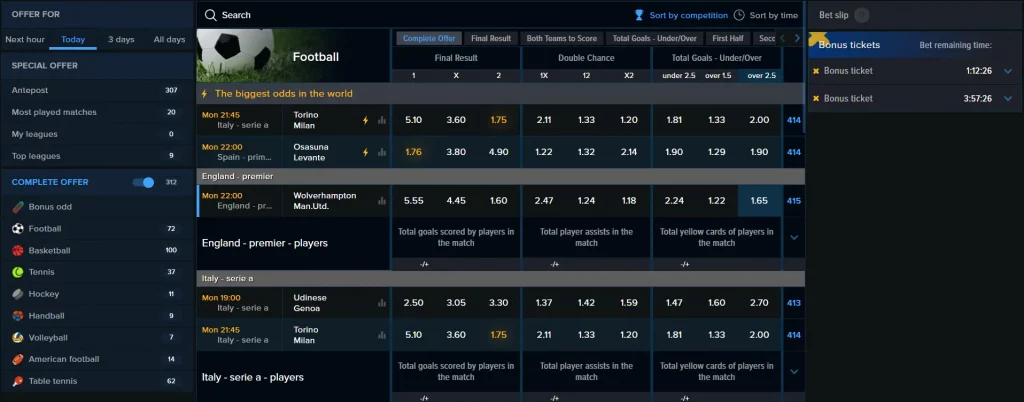This screenshot has height=402, width=1024.
Task: Click the search magnifier icon
Action: (x=210, y=15)
